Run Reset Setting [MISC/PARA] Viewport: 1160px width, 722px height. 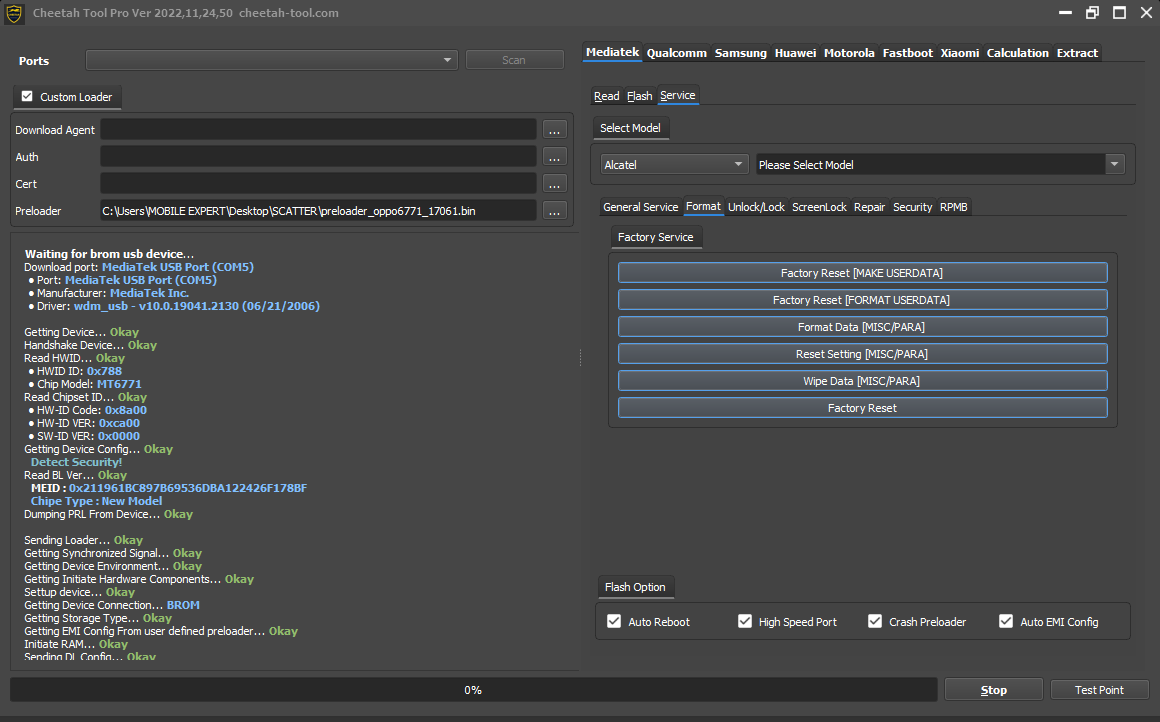coord(862,354)
